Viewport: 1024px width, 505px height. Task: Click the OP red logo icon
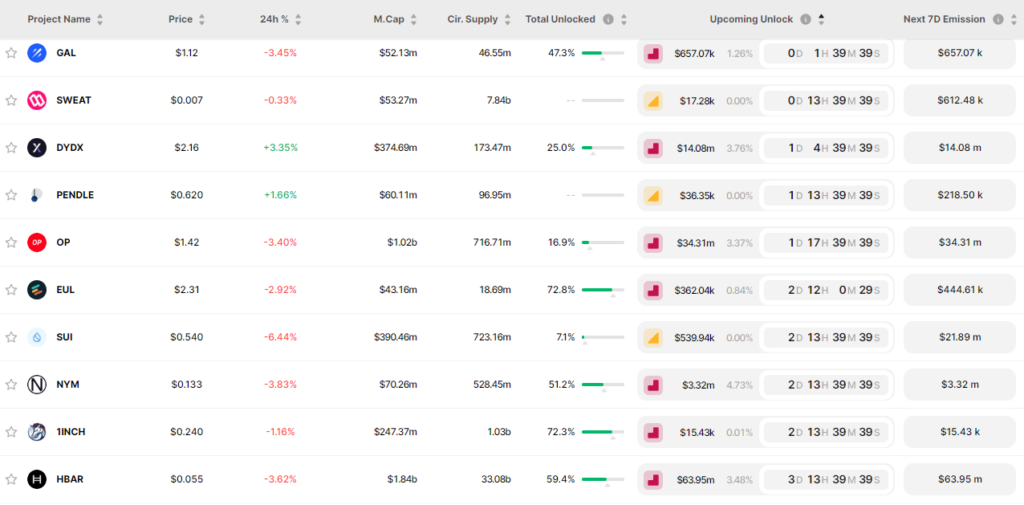[37, 242]
